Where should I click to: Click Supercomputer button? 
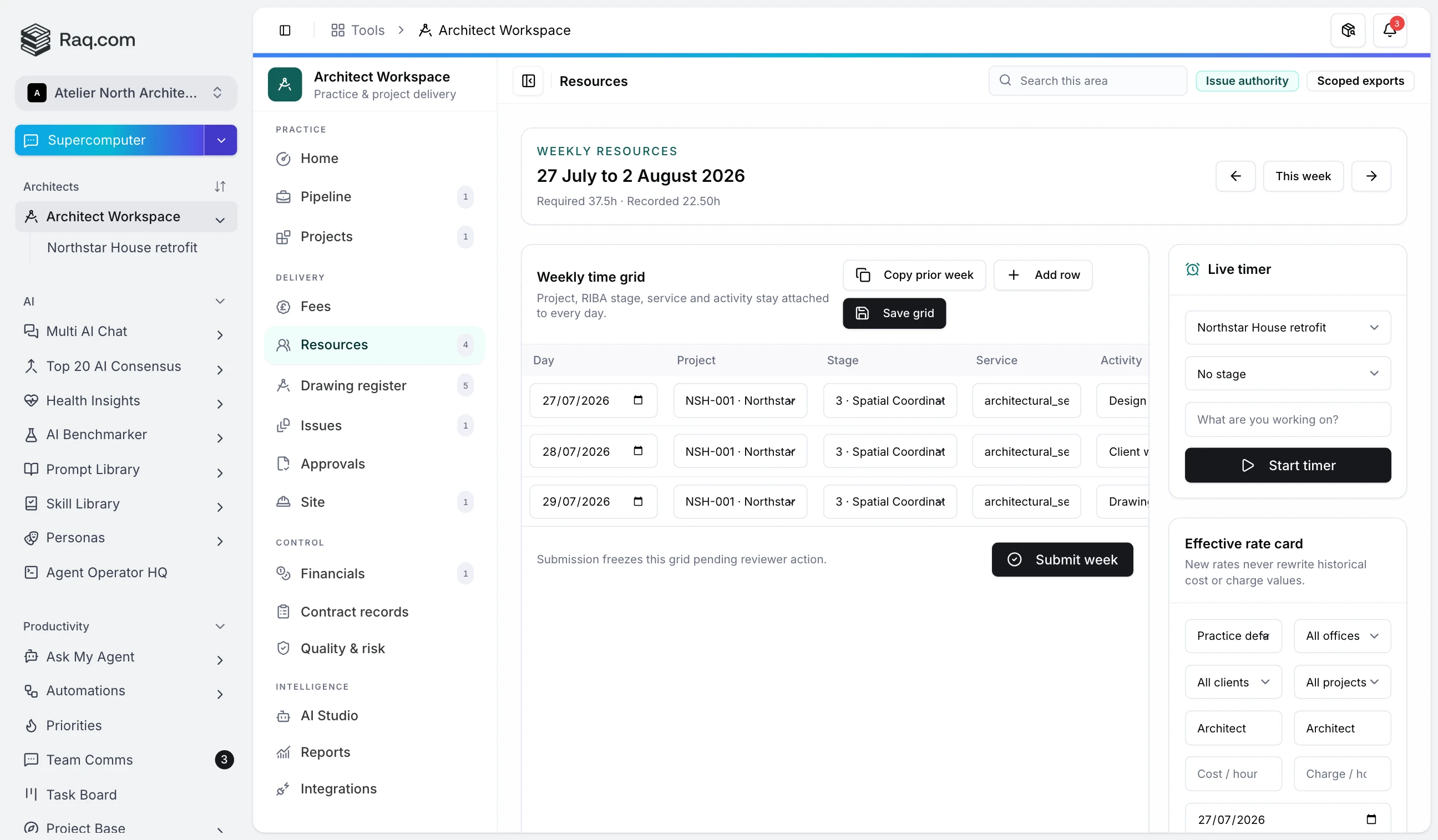coord(109,140)
